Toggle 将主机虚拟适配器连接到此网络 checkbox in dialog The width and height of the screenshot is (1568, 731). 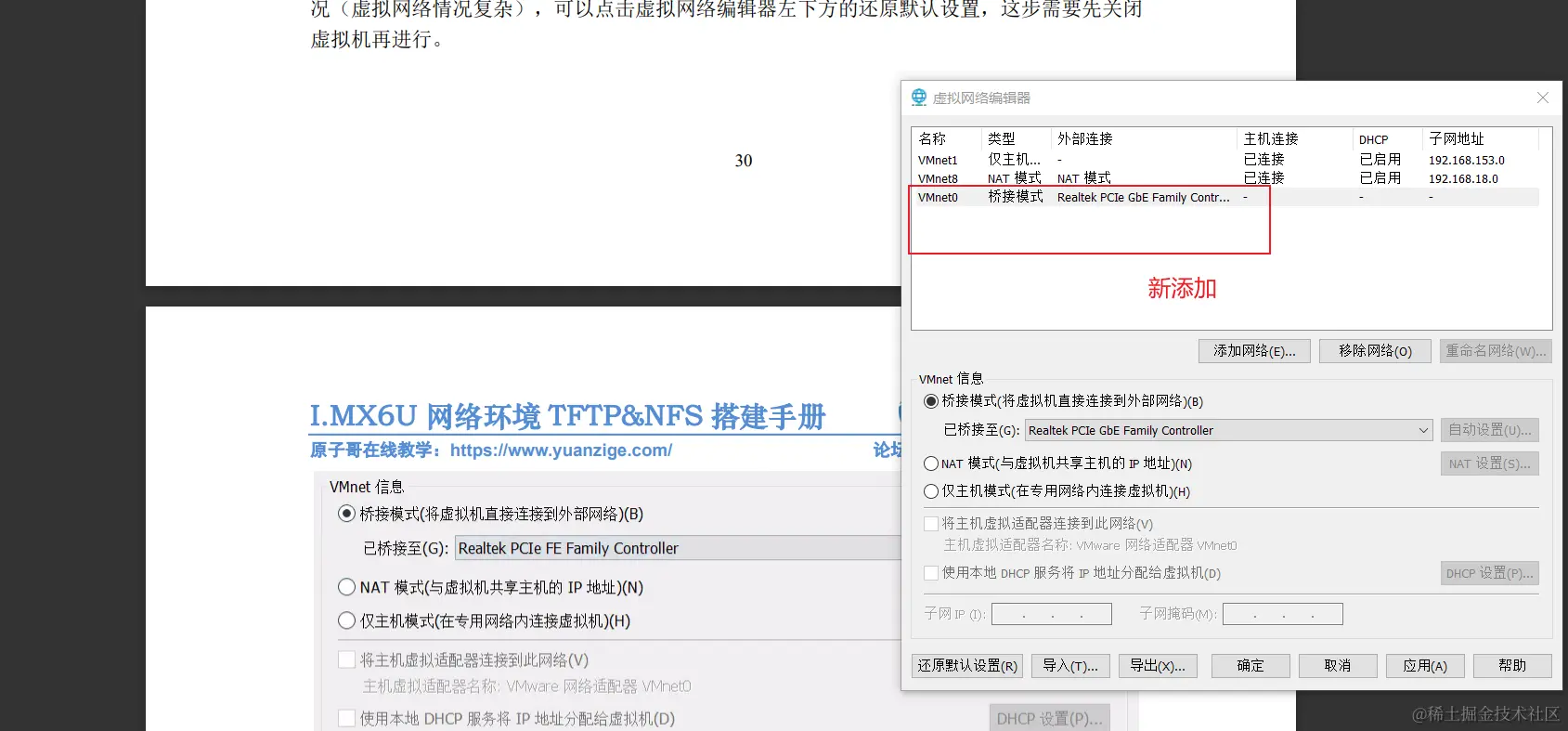[x=931, y=524]
